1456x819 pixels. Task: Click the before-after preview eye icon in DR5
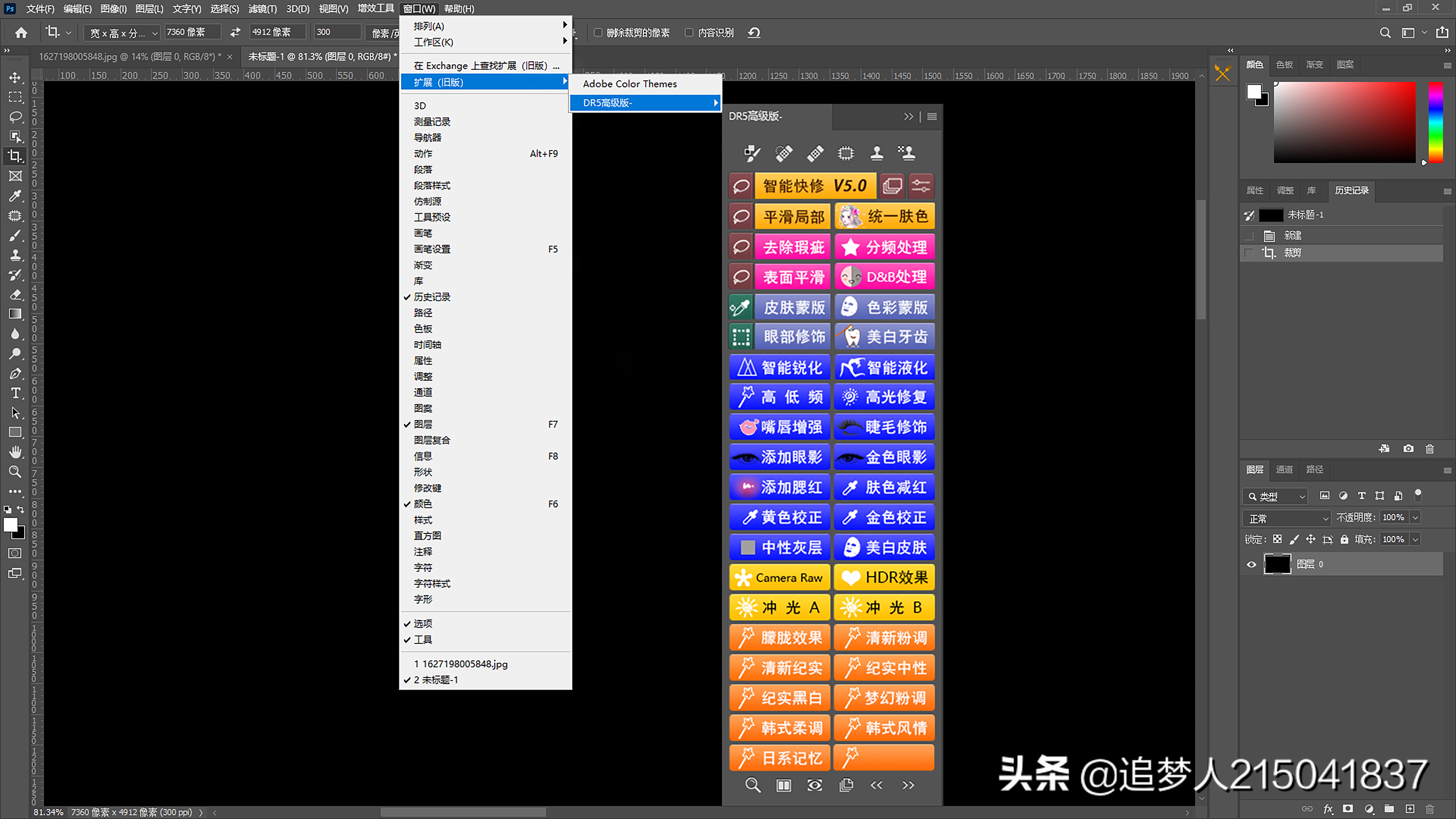(814, 785)
